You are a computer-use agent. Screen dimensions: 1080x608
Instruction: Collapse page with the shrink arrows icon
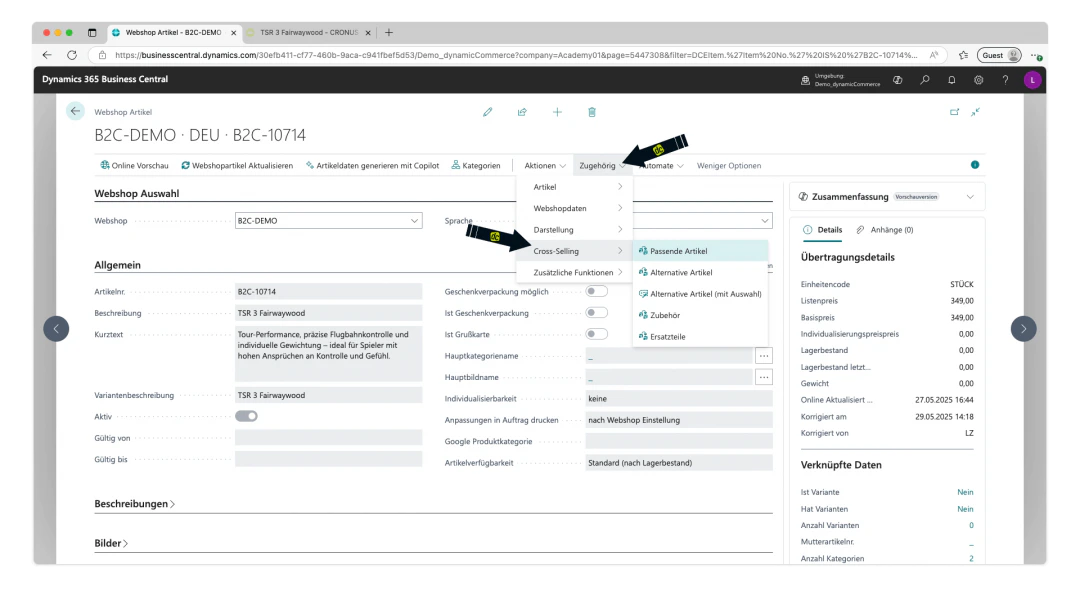click(975, 112)
